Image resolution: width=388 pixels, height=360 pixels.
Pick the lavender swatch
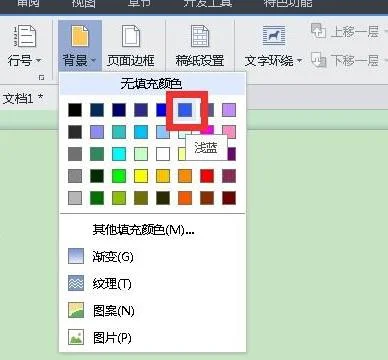pyautogui.click(x=229, y=110)
